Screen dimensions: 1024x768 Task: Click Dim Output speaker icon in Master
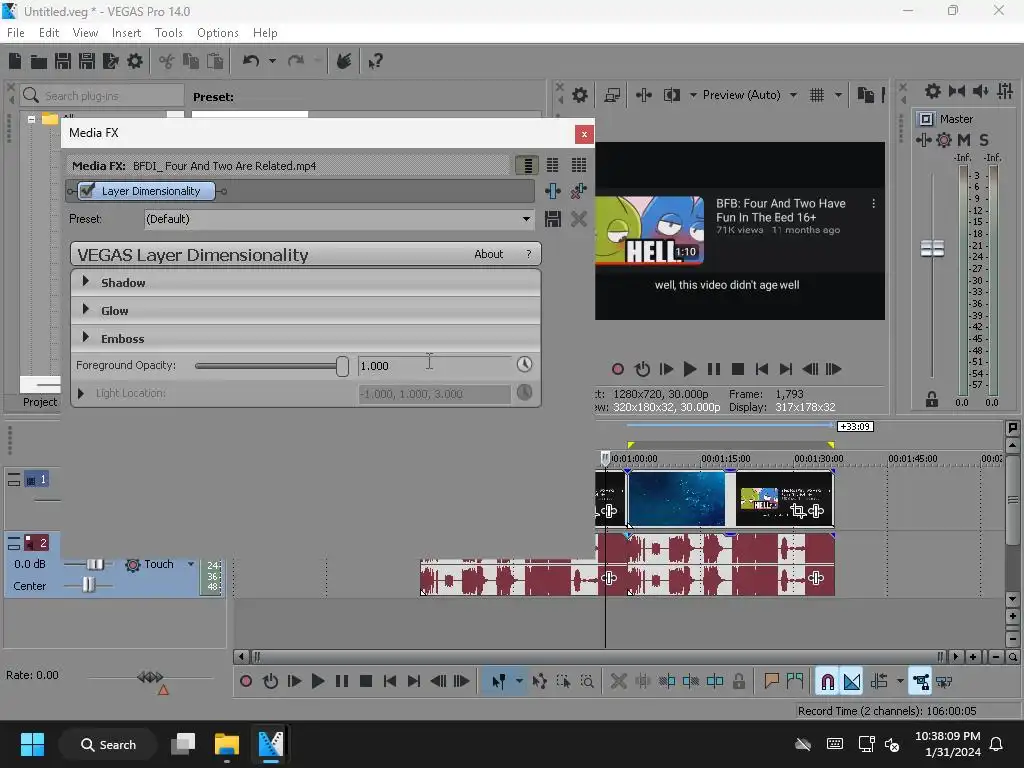[980, 91]
